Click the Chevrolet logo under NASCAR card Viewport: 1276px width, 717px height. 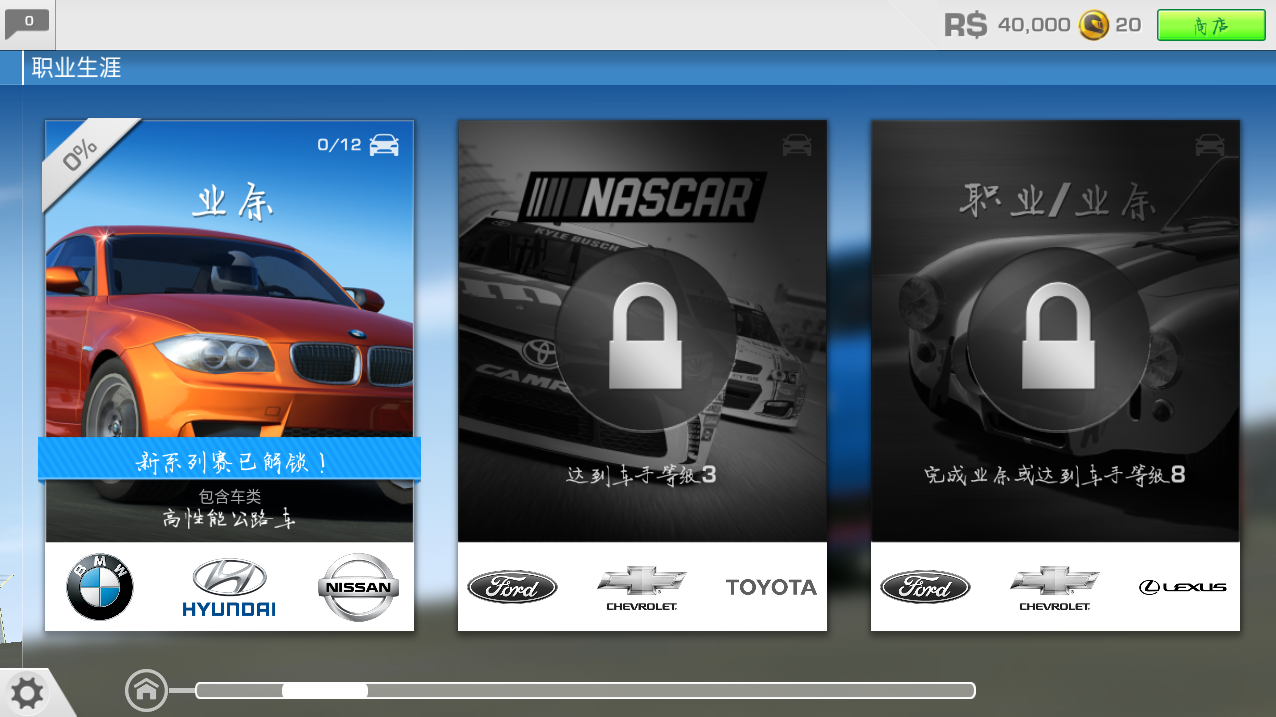point(642,588)
